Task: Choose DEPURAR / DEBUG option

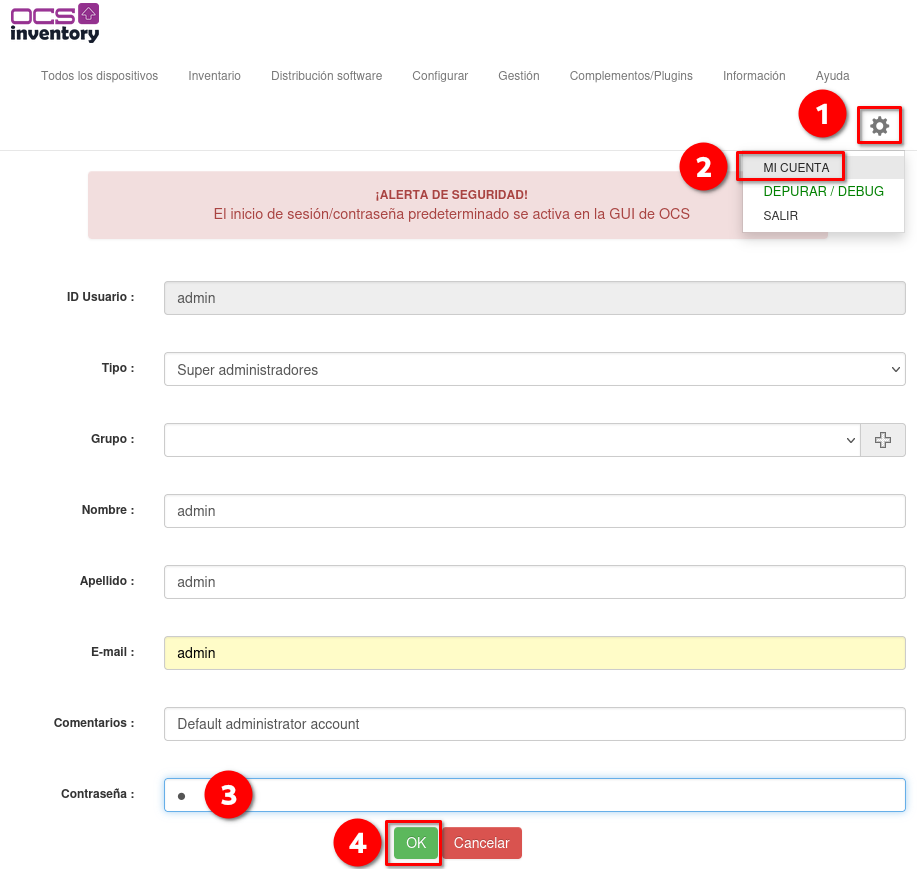Action: pos(823,191)
